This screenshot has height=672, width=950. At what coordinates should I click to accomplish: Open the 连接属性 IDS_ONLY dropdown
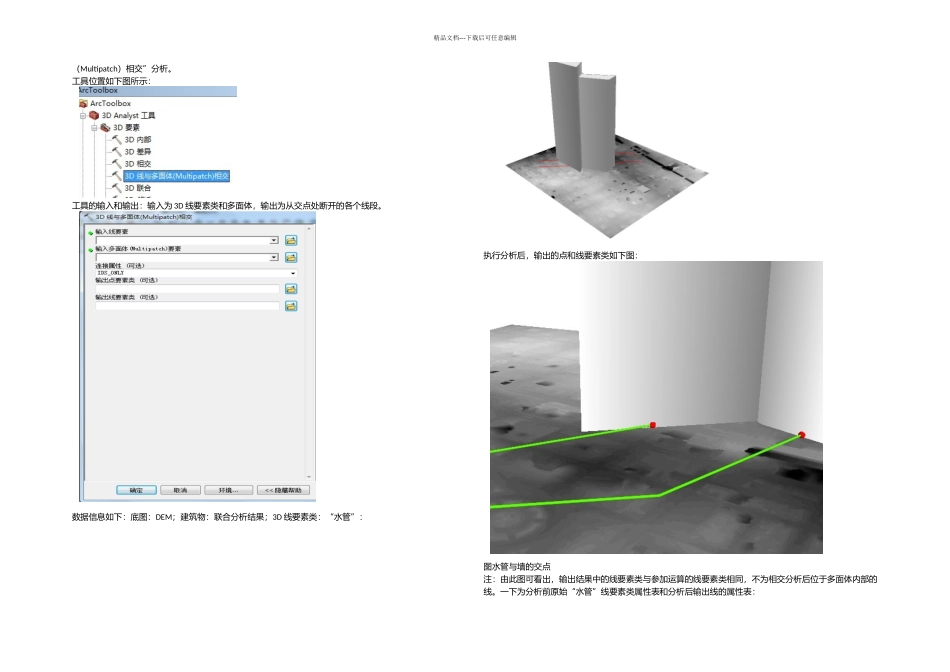293,273
